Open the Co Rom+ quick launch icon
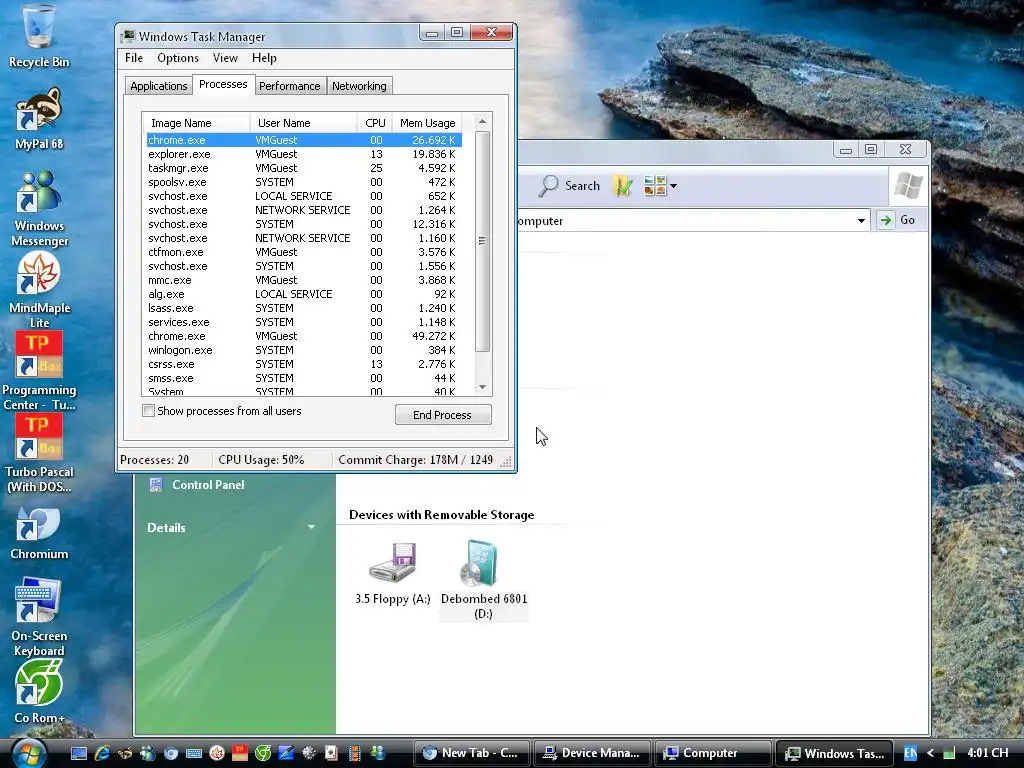 tap(263, 754)
